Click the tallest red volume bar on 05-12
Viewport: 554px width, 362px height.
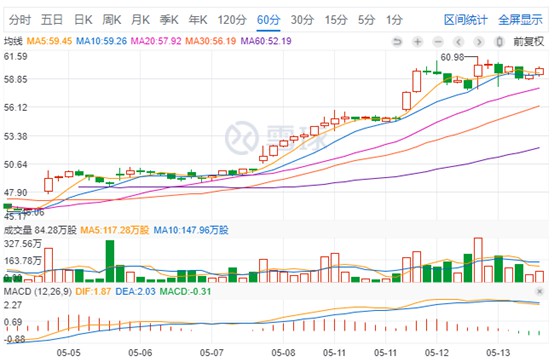(x=478, y=260)
